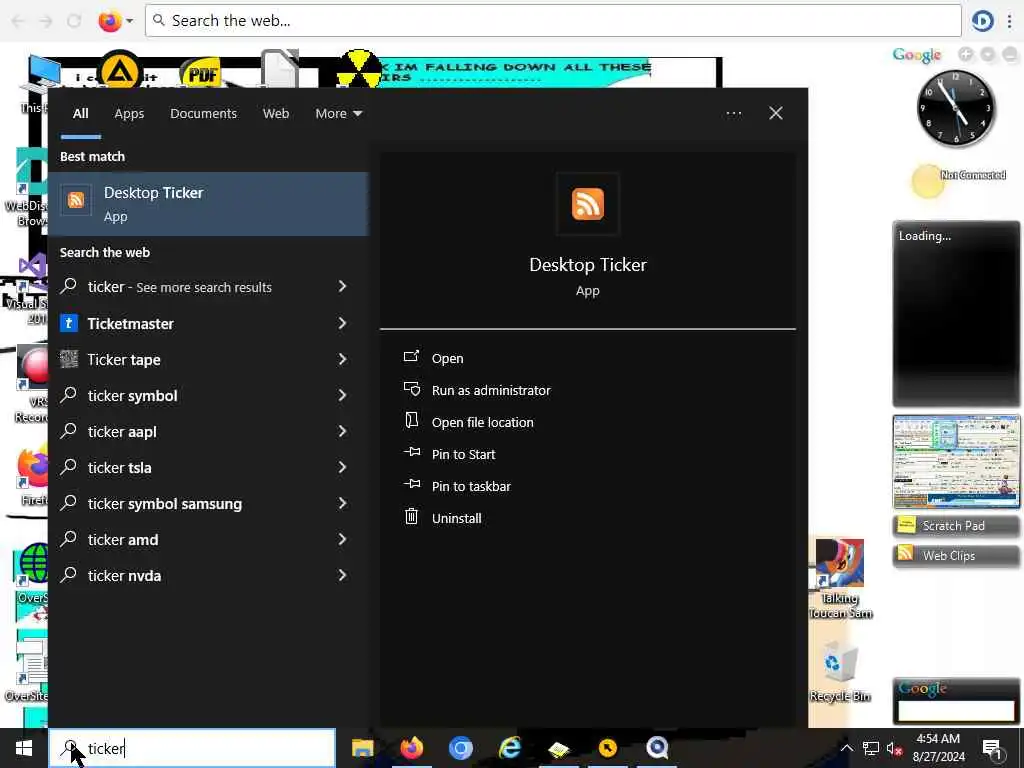Expand the ticker symbol samsung result arrow
This screenshot has width=1024, height=768.
point(342,503)
